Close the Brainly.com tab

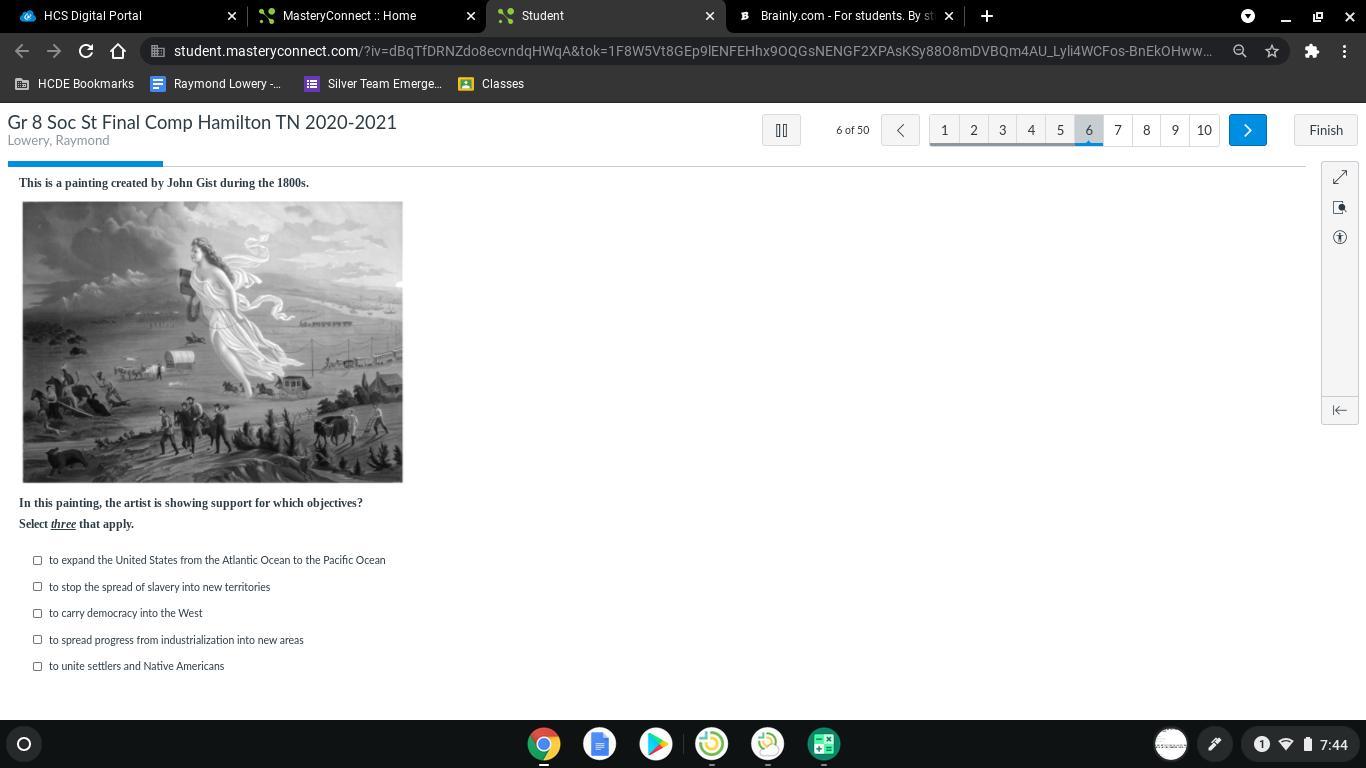coord(949,16)
